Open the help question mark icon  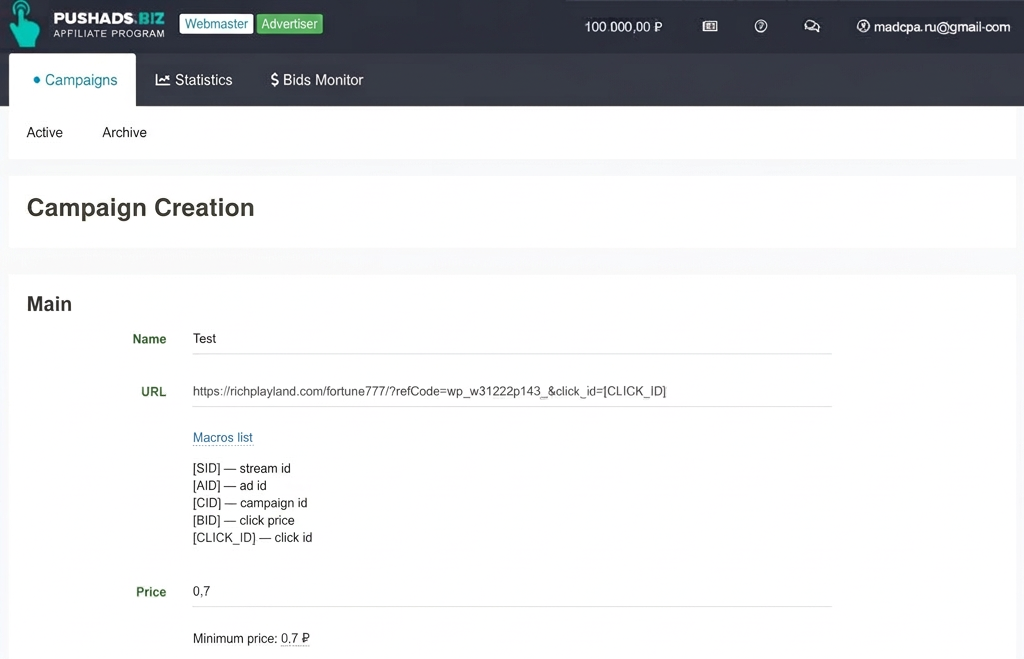(x=761, y=26)
